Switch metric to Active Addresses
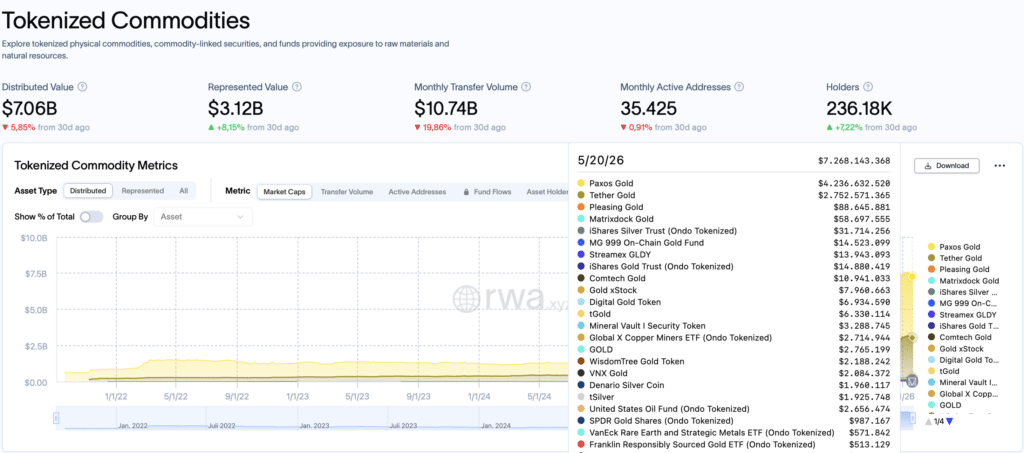The width and height of the screenshot is (1024, 453). pos(417,192)
